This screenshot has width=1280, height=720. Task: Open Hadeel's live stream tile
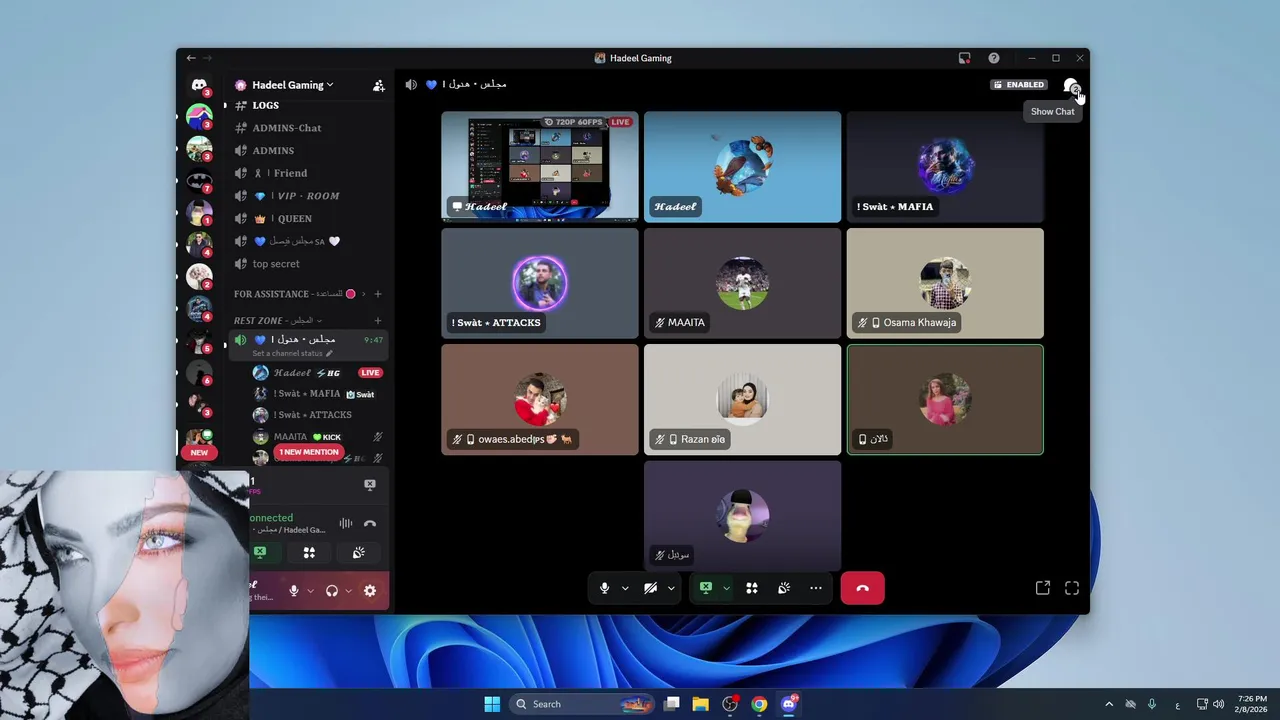tap(540, 166)
